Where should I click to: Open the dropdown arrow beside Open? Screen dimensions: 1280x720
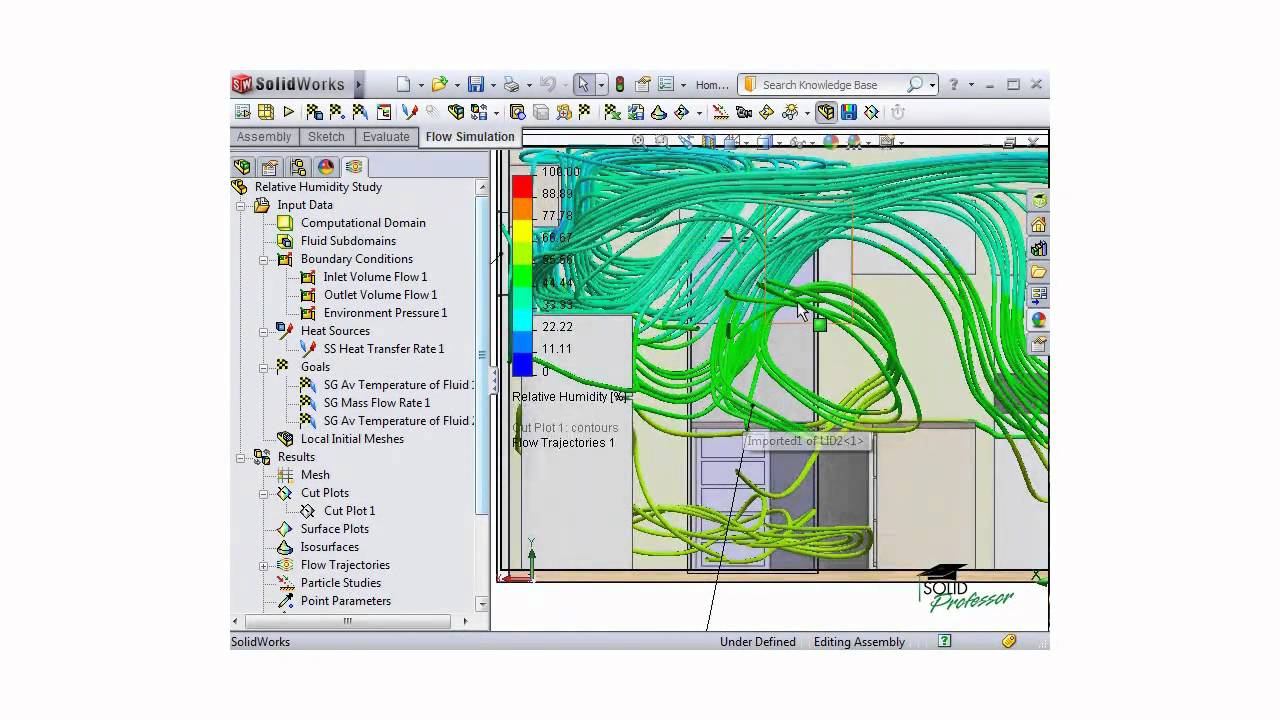pos(456,85)
